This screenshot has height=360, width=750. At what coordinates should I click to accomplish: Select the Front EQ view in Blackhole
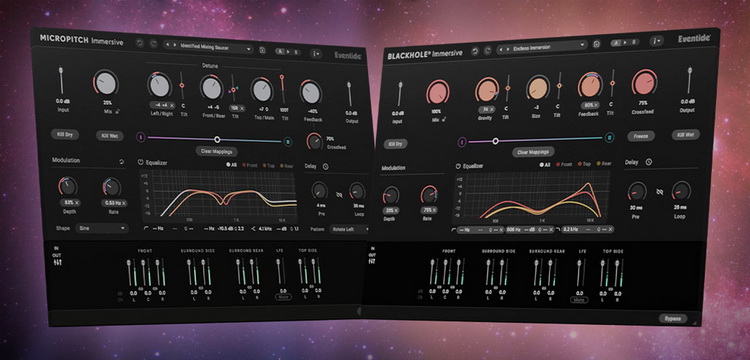[x=563, y=164]
